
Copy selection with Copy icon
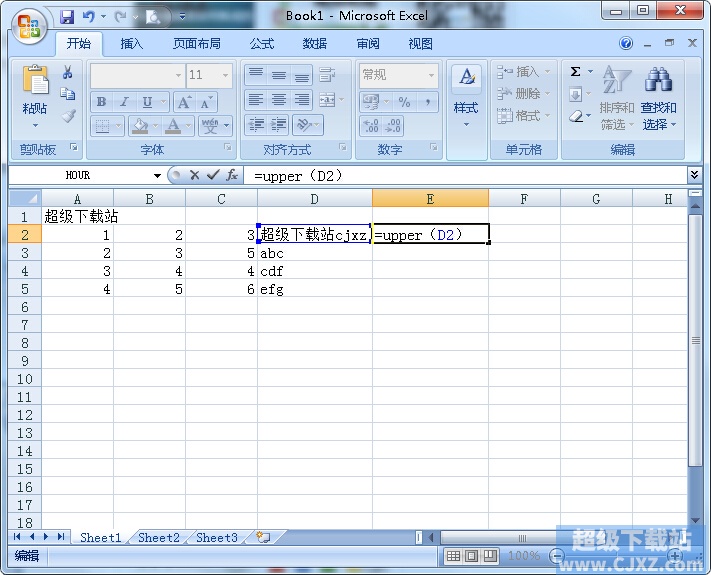pos(68,93)
